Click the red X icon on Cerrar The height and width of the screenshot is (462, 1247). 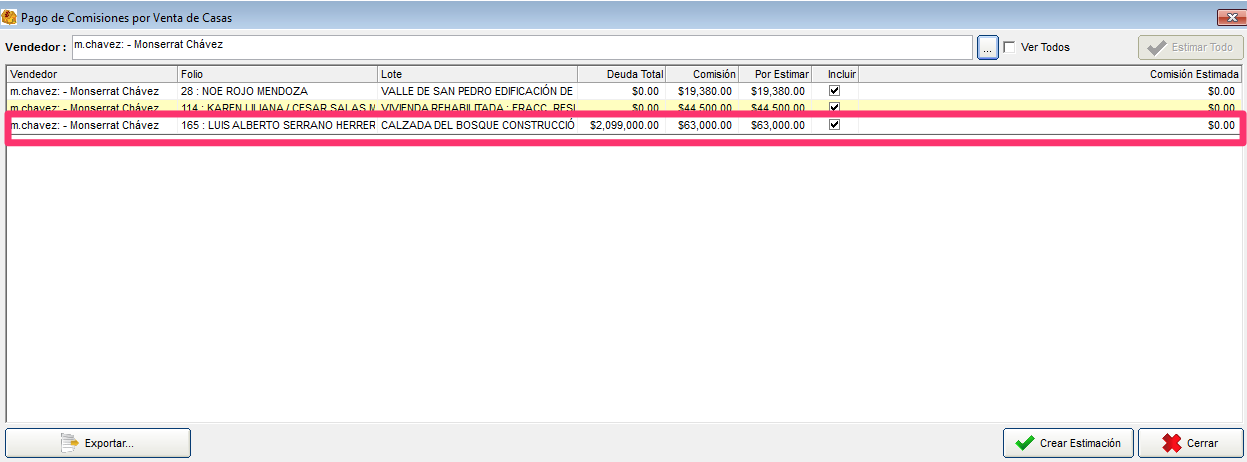(x=1171, y=443)
